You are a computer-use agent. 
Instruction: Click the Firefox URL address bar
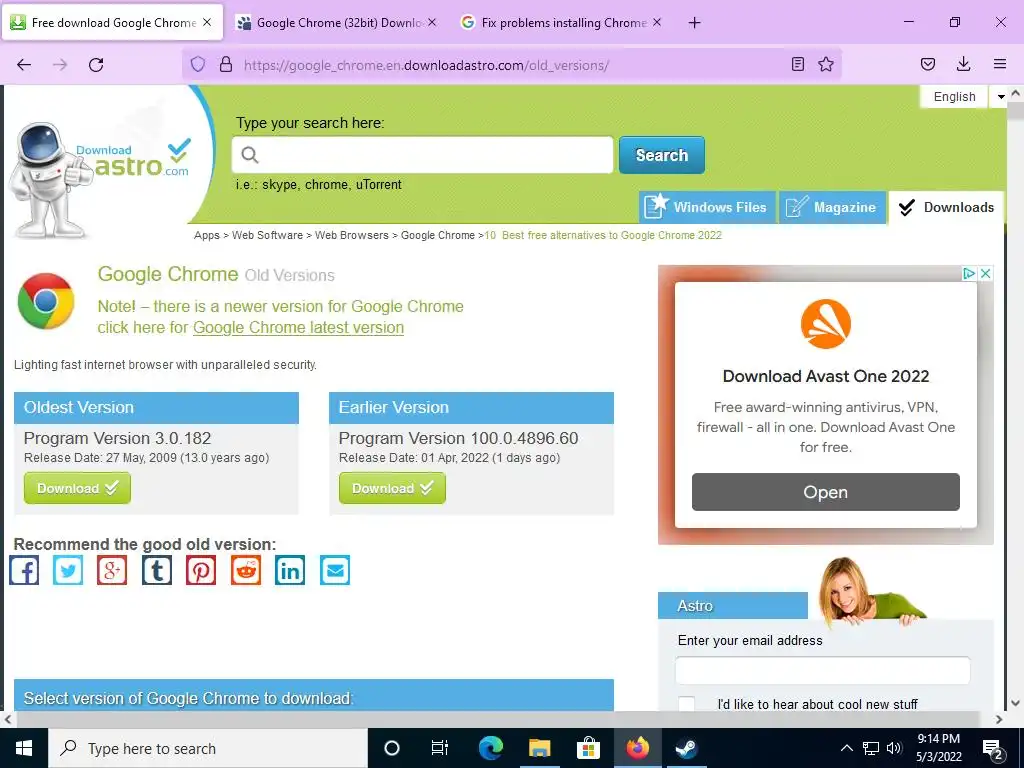point(512,65)
